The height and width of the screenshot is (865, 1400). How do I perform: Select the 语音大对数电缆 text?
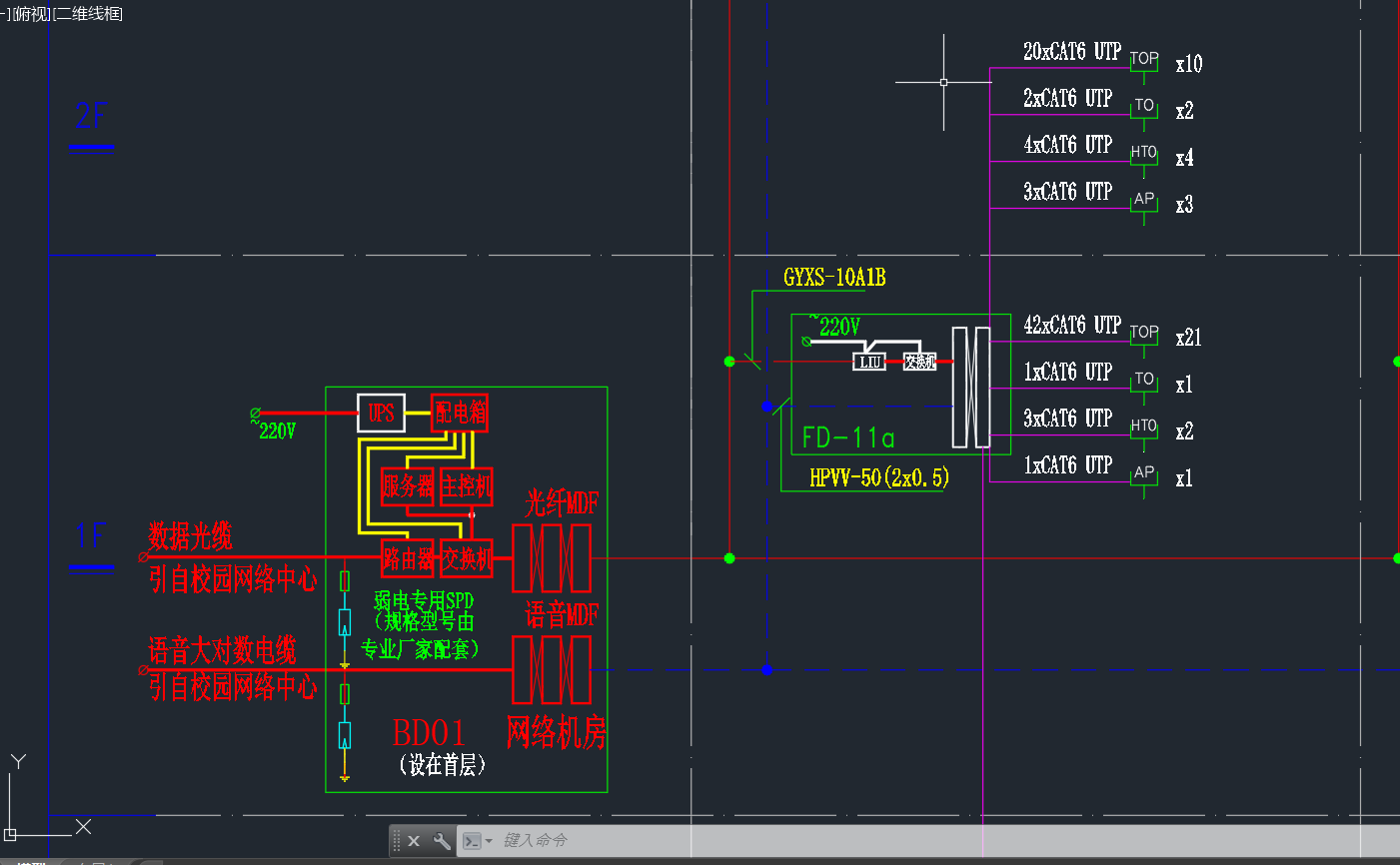pos(222,651)
